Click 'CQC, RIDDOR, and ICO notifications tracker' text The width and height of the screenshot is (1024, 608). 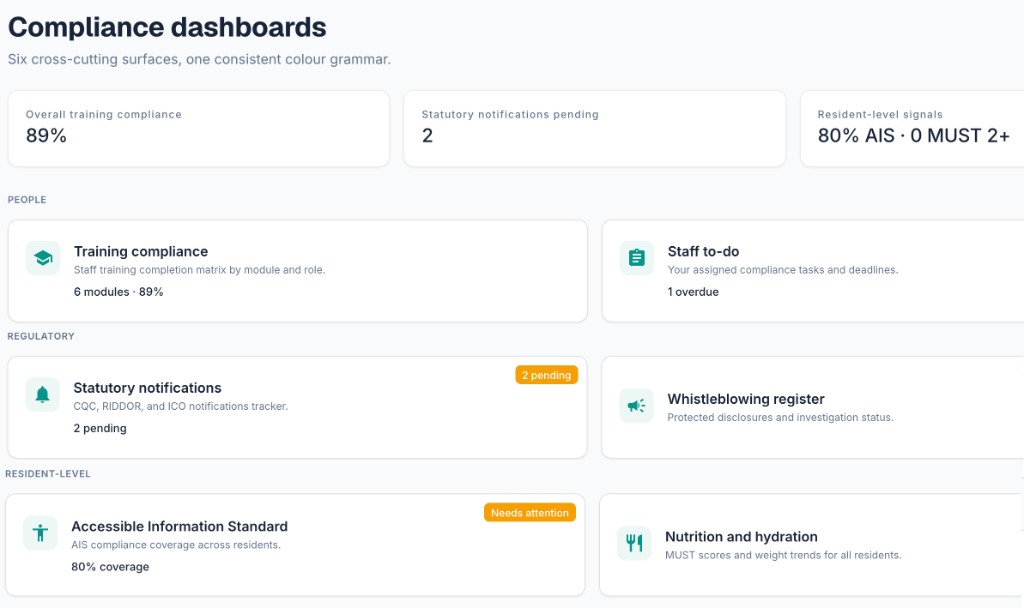point(180,406)
